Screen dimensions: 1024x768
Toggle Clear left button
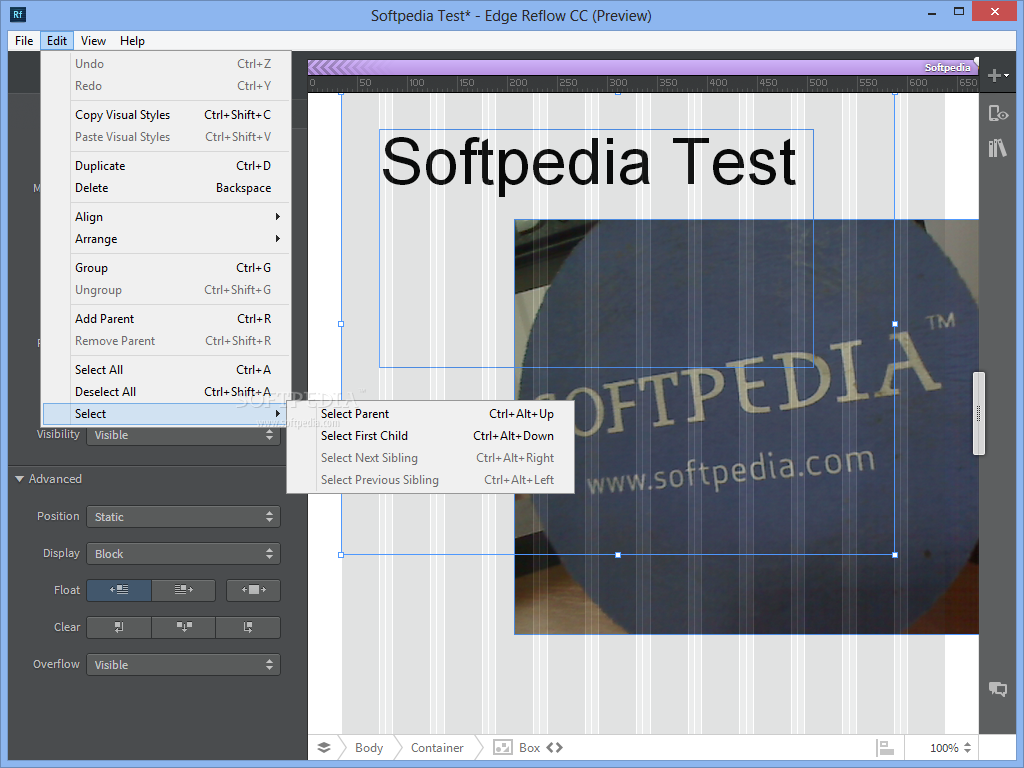pyautogui.click(x=119, y=627)
